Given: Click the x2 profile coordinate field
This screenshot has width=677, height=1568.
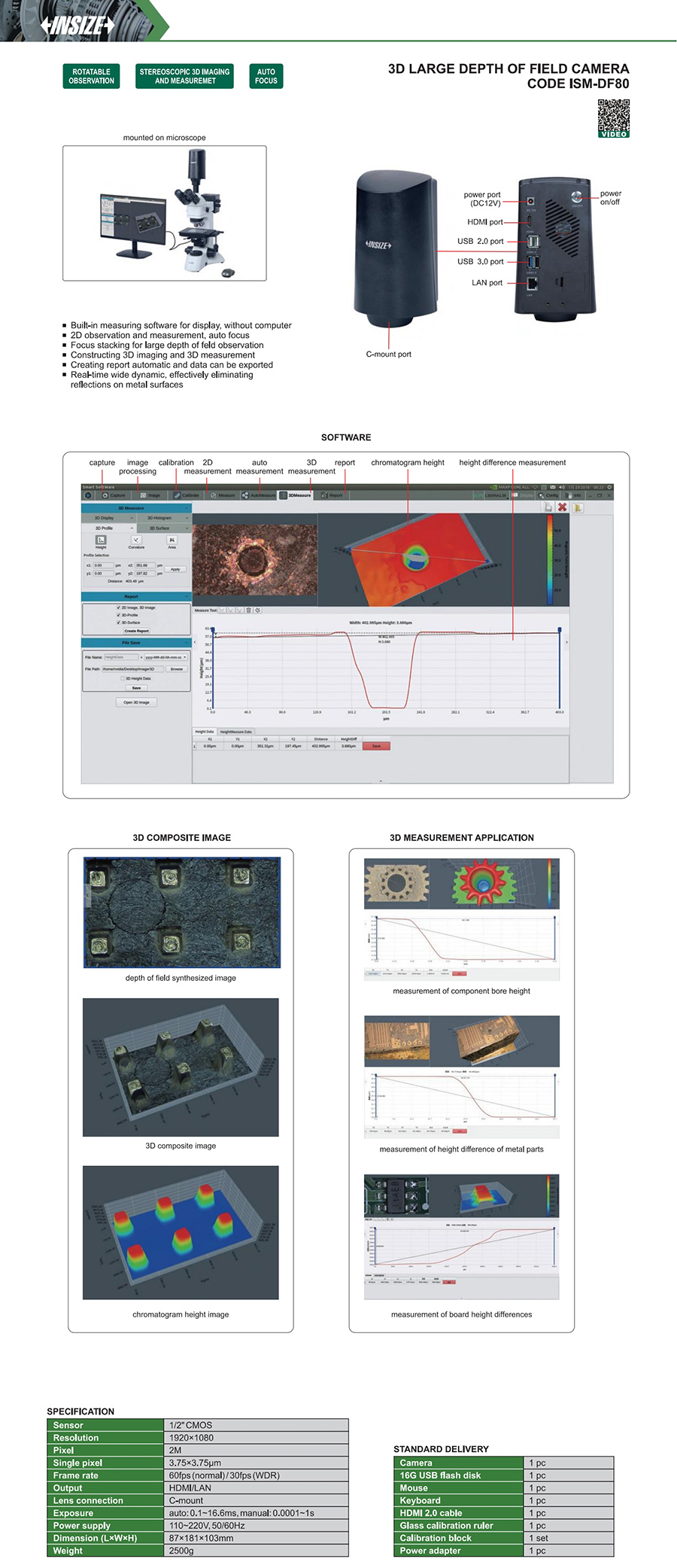Looking at the screenshot, I should 142,565.
